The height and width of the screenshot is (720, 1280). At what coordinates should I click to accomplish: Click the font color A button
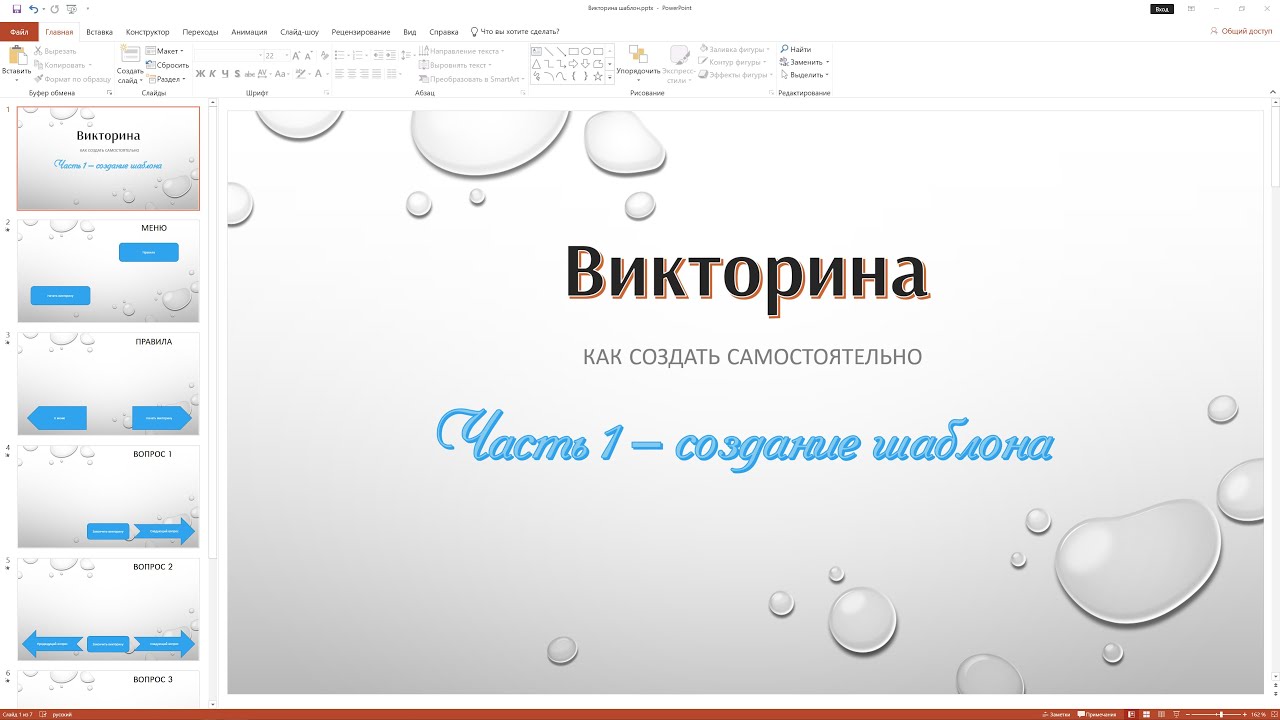click(319, 74)
